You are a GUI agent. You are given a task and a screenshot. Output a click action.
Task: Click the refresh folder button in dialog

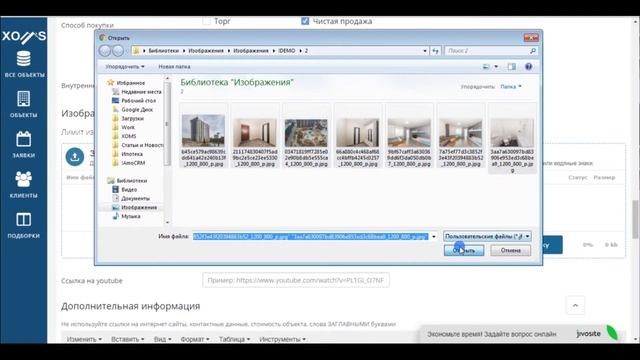click(436, 51)
